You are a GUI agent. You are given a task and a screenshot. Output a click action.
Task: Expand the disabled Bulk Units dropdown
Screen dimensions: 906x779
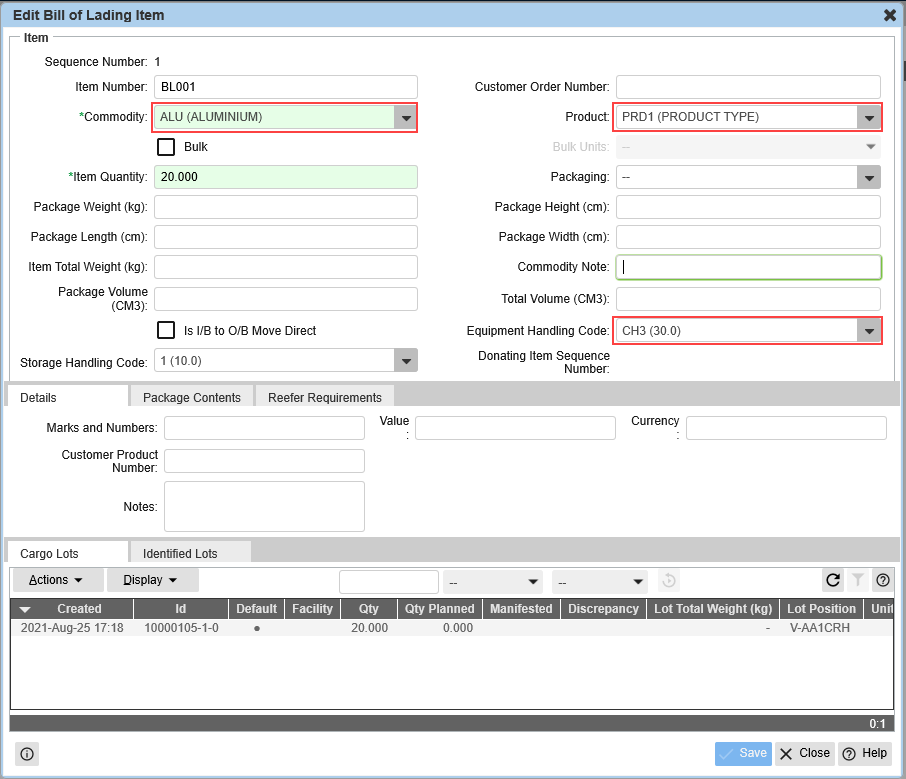[x=870, y=147]
